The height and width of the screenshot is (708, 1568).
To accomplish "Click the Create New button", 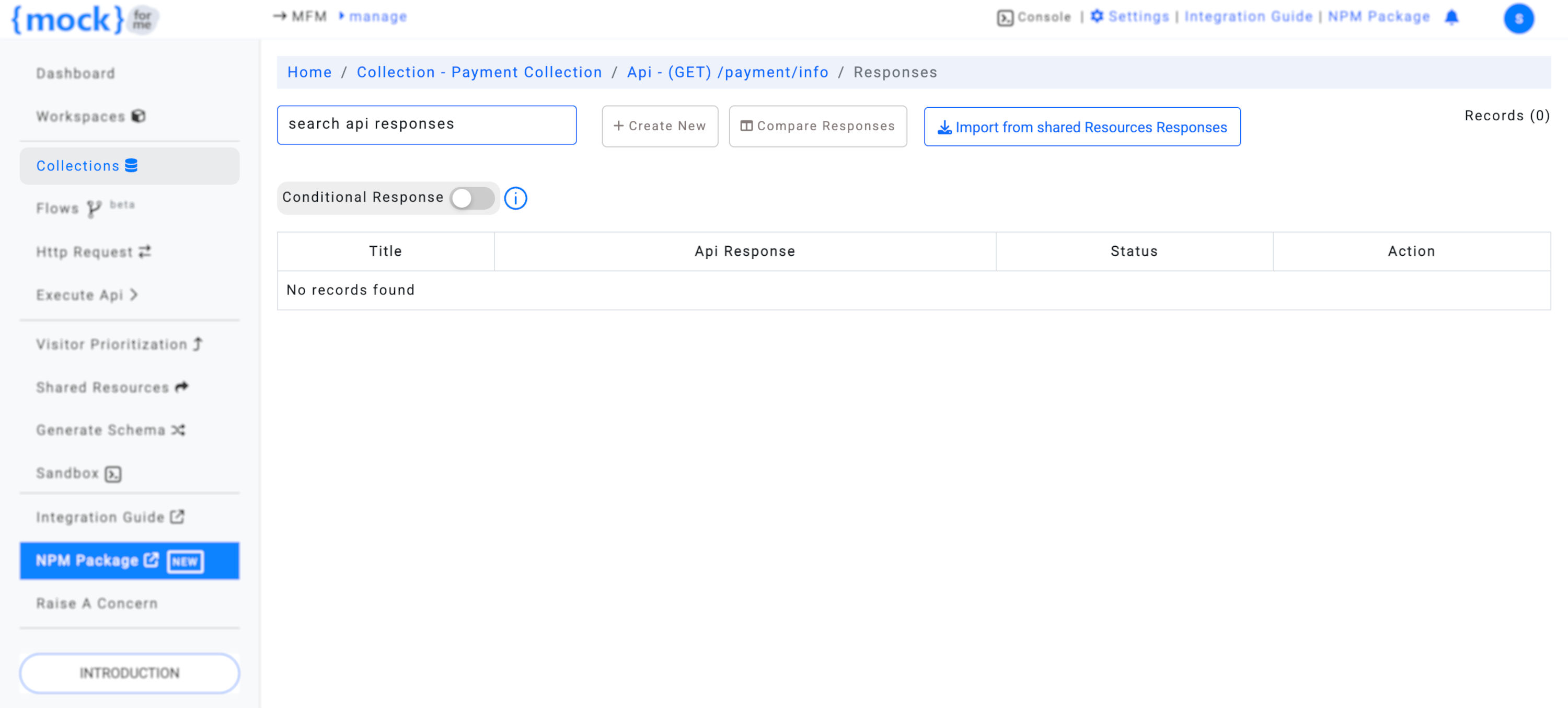I will [x=660, y=126].
